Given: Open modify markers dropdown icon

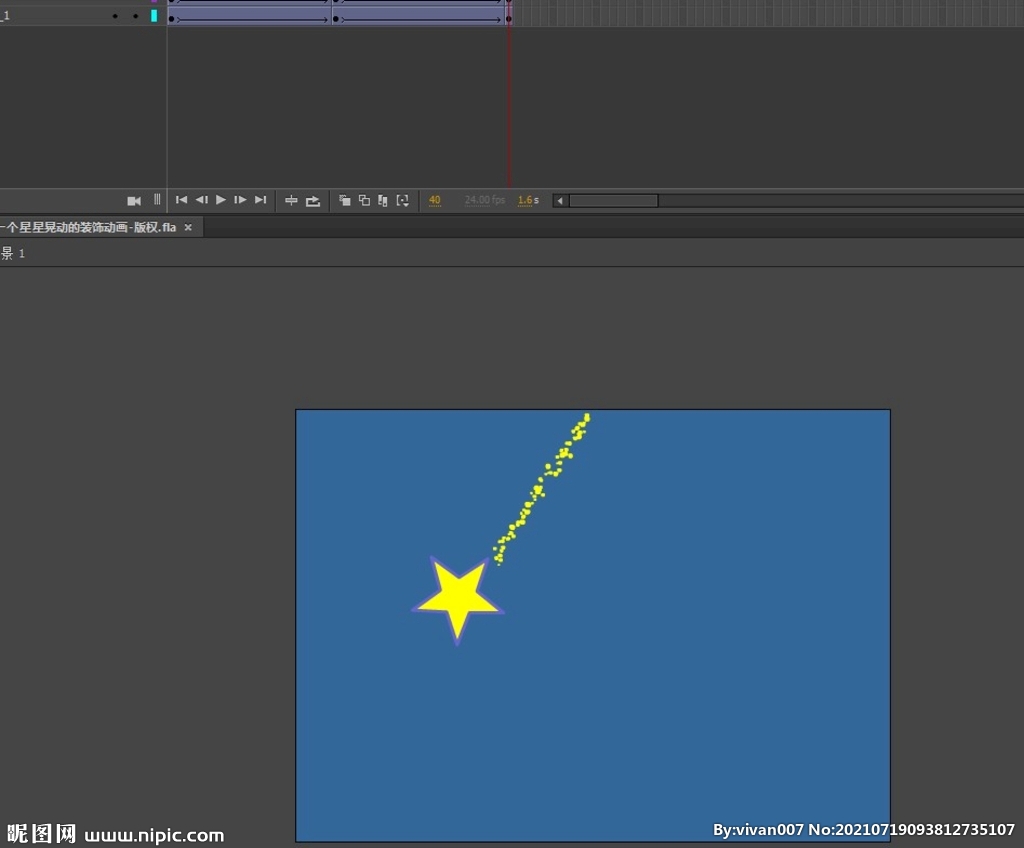Looking at the screenshot, I should tap(403, 201).
